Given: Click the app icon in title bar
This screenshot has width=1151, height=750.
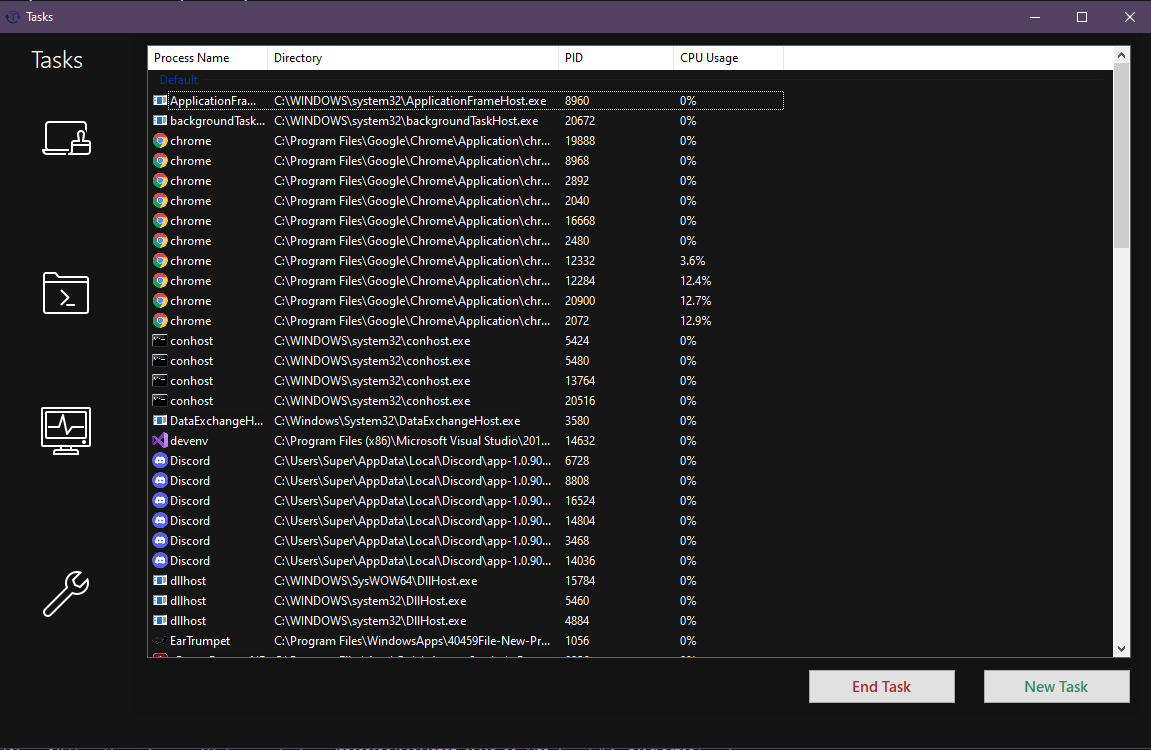Looking at the screenshot, I should [x=12, y=16].
